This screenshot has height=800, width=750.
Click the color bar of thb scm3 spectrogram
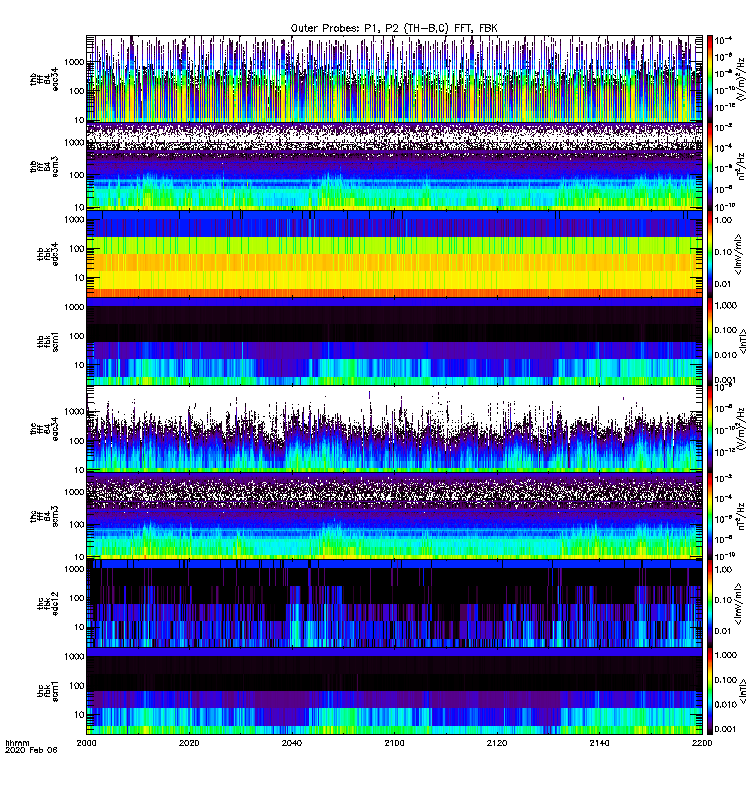click(x=709, y=166)
